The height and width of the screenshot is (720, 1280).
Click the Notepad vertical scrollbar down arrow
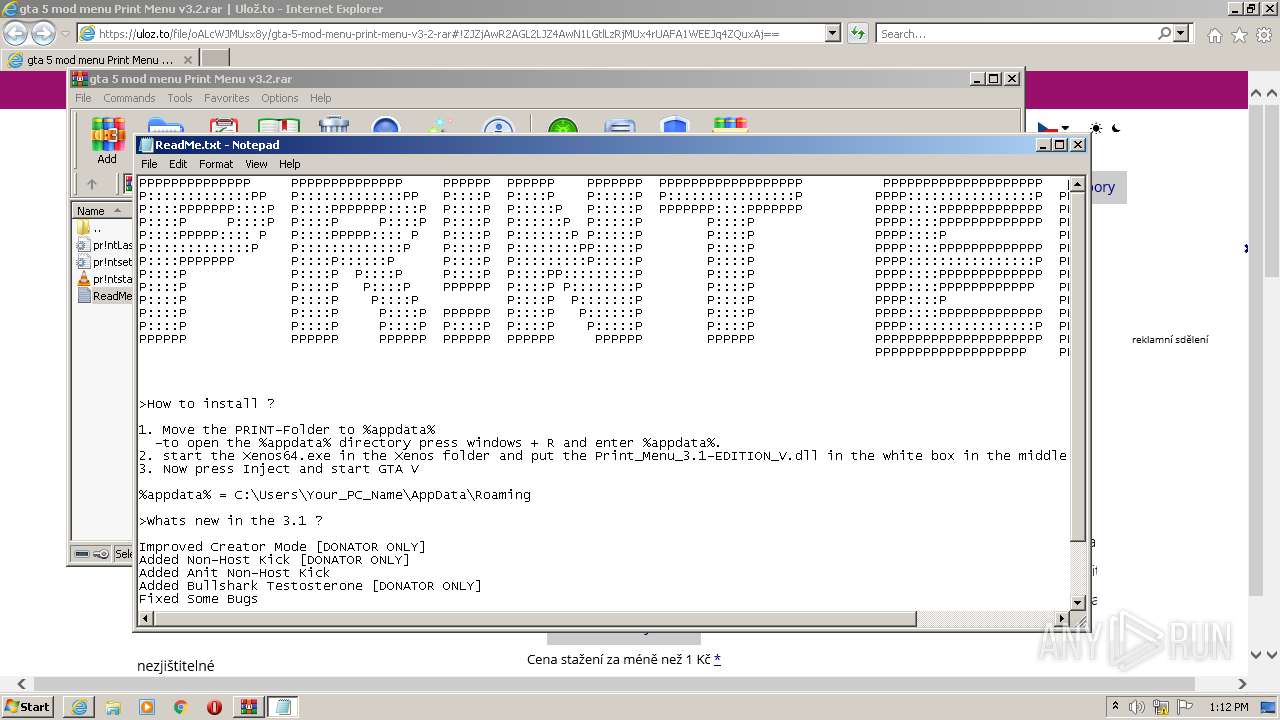[1078, 602]
